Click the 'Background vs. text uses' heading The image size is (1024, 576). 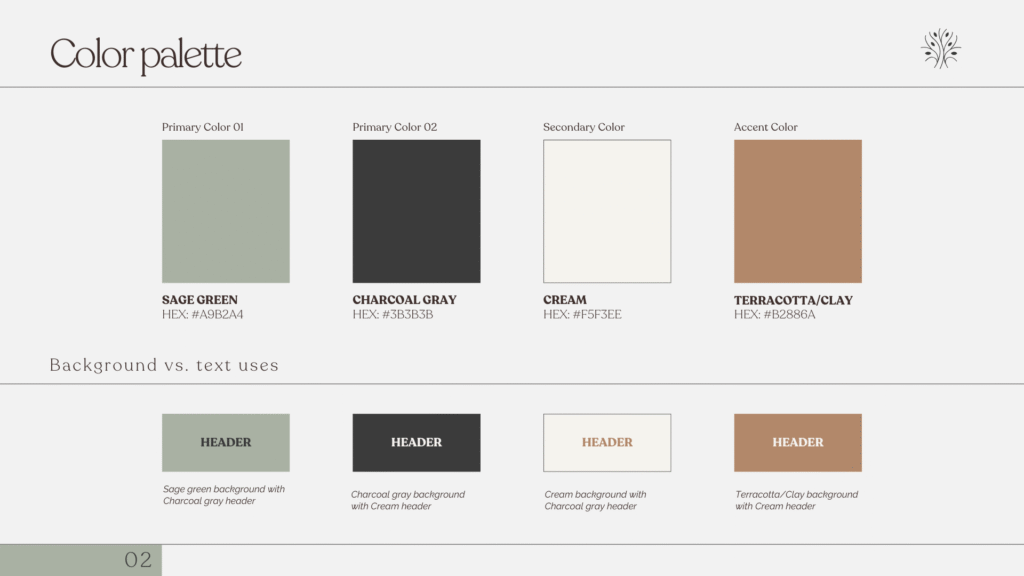164,365
